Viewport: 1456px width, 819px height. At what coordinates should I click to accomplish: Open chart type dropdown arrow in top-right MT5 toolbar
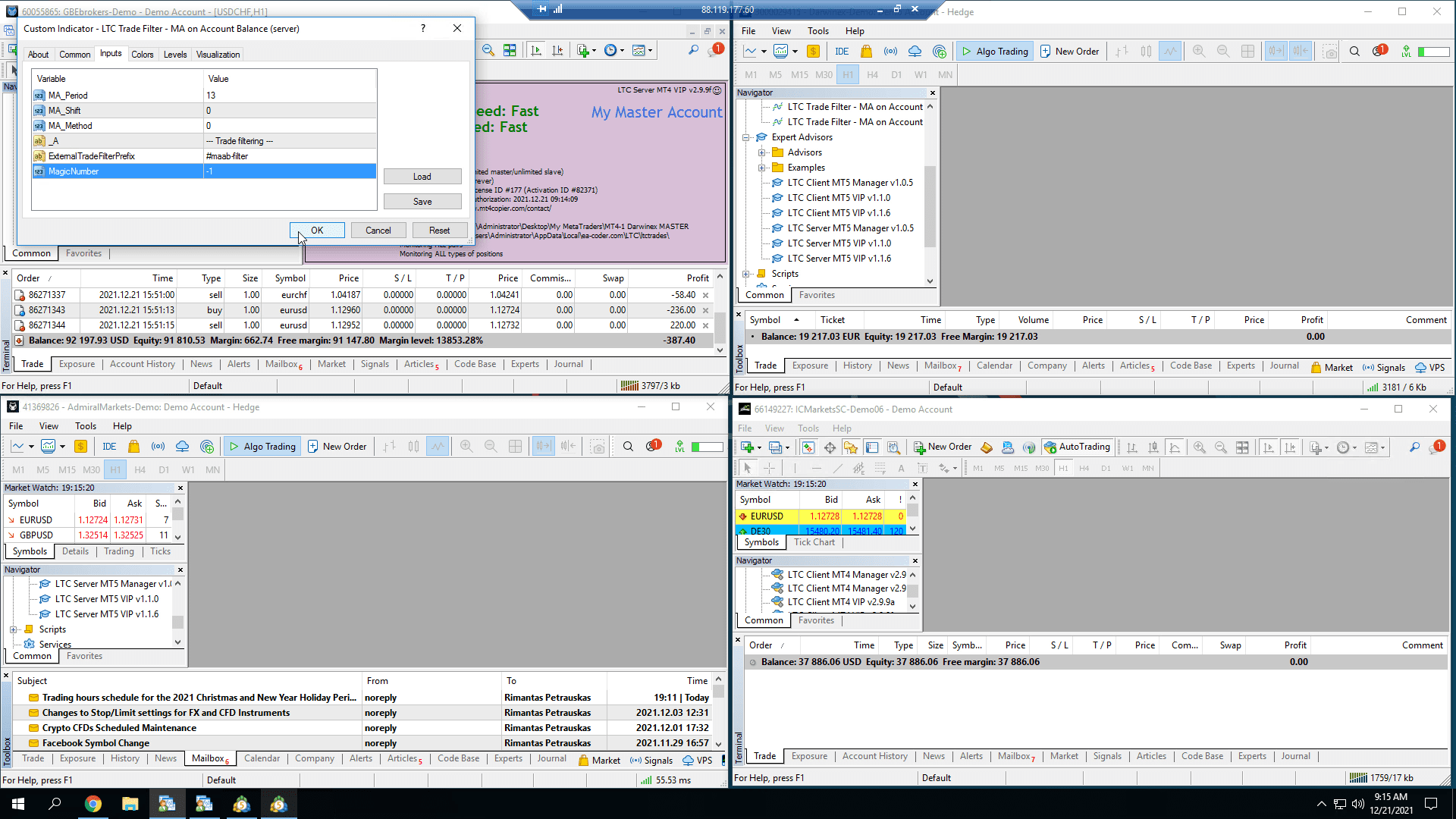click(x=764, y=52)
